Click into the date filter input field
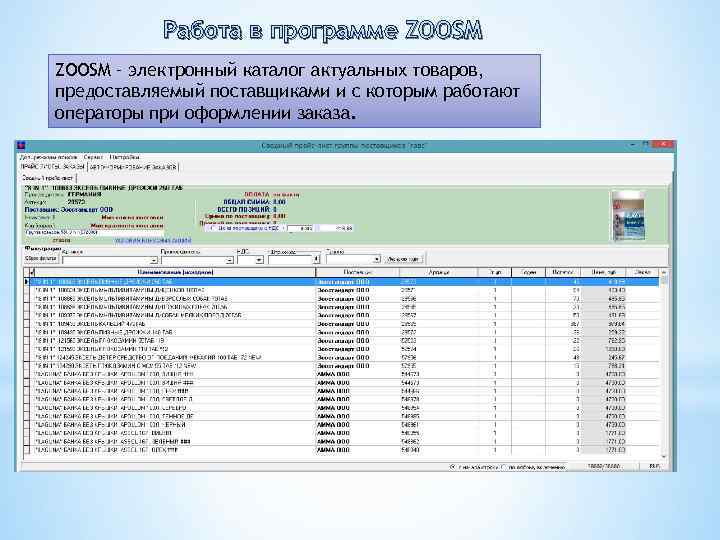Viewport: 720px width, 540px height. pyautogui.click(x=291, y=260)
